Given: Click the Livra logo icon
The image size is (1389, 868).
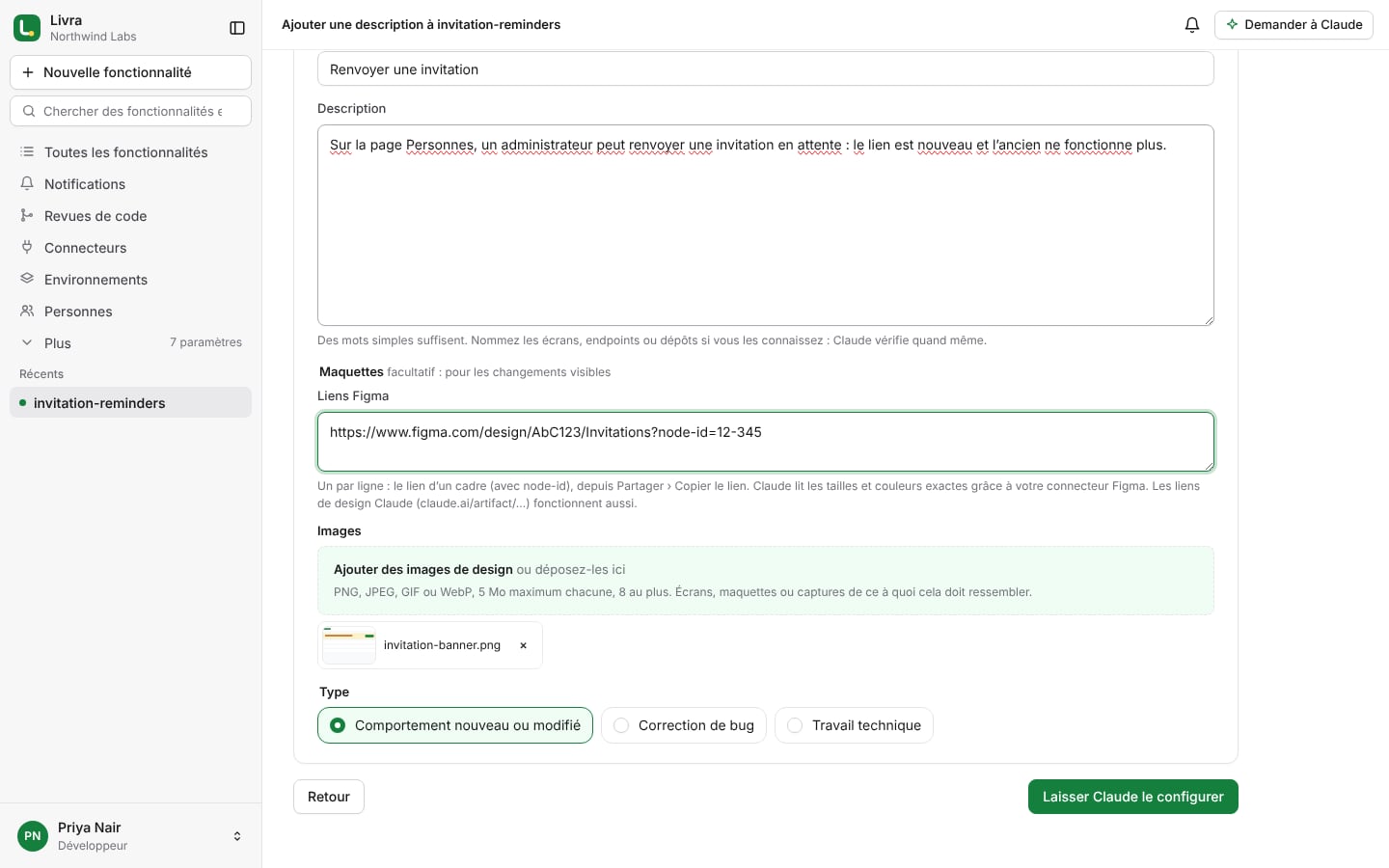Looking at the screenshot, I should pos(27,28).
